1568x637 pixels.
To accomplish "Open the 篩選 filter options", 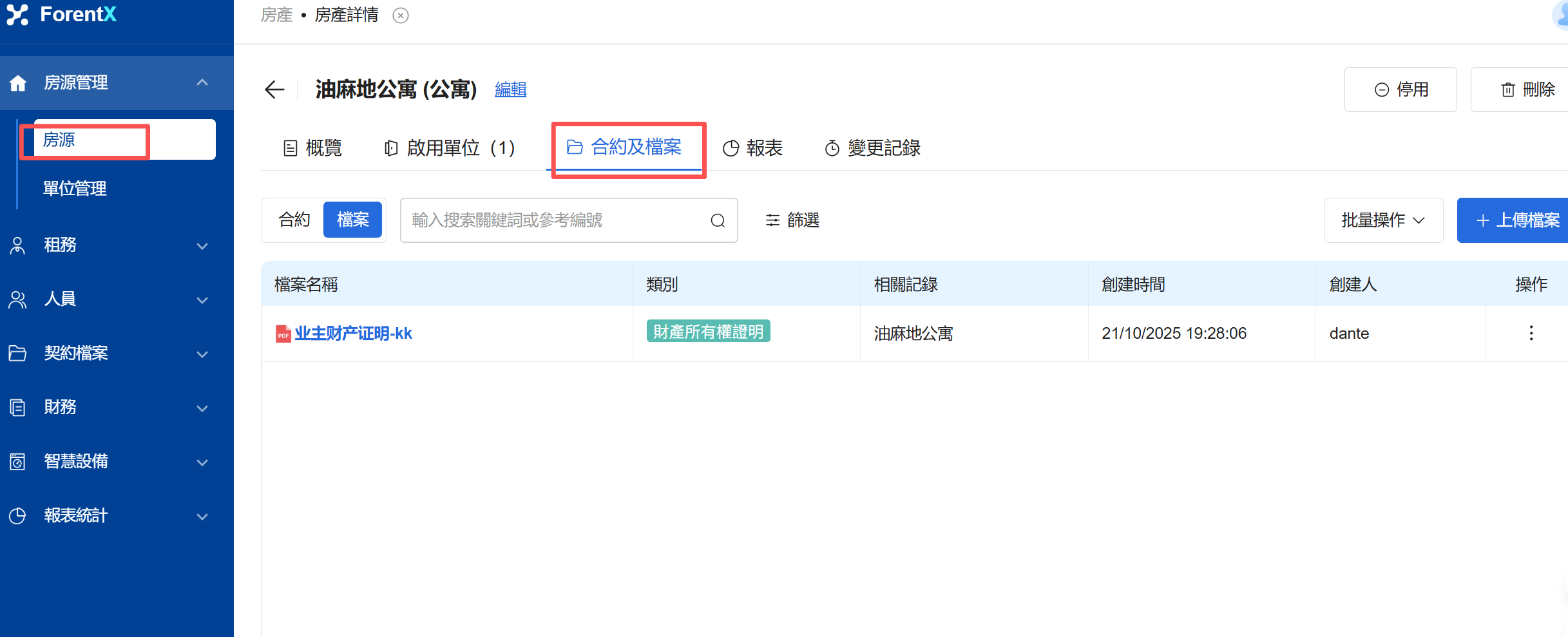I will pos(792,220).
